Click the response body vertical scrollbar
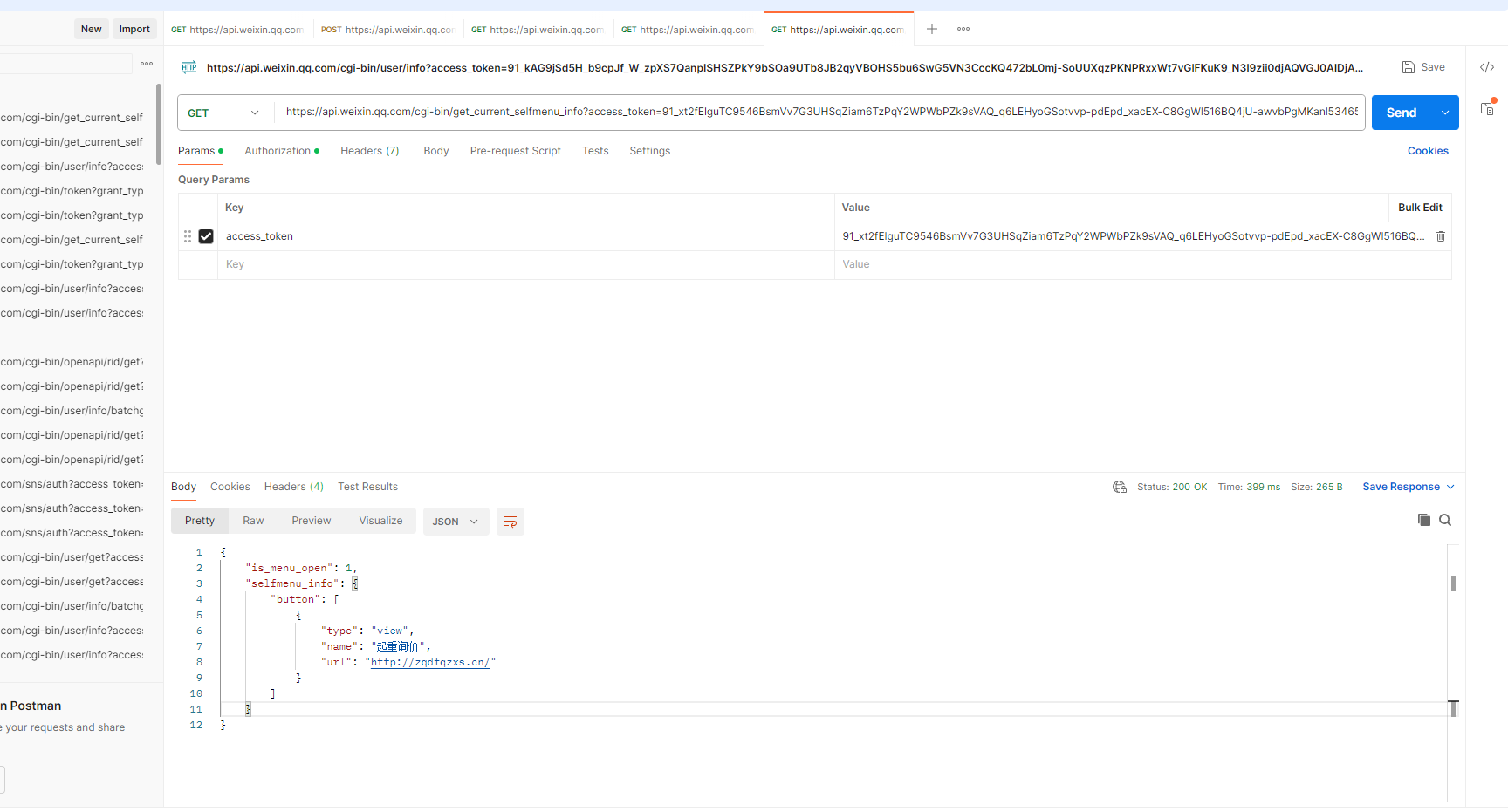Viewport: 1508px width, 812px height. tap(1453, 583)
